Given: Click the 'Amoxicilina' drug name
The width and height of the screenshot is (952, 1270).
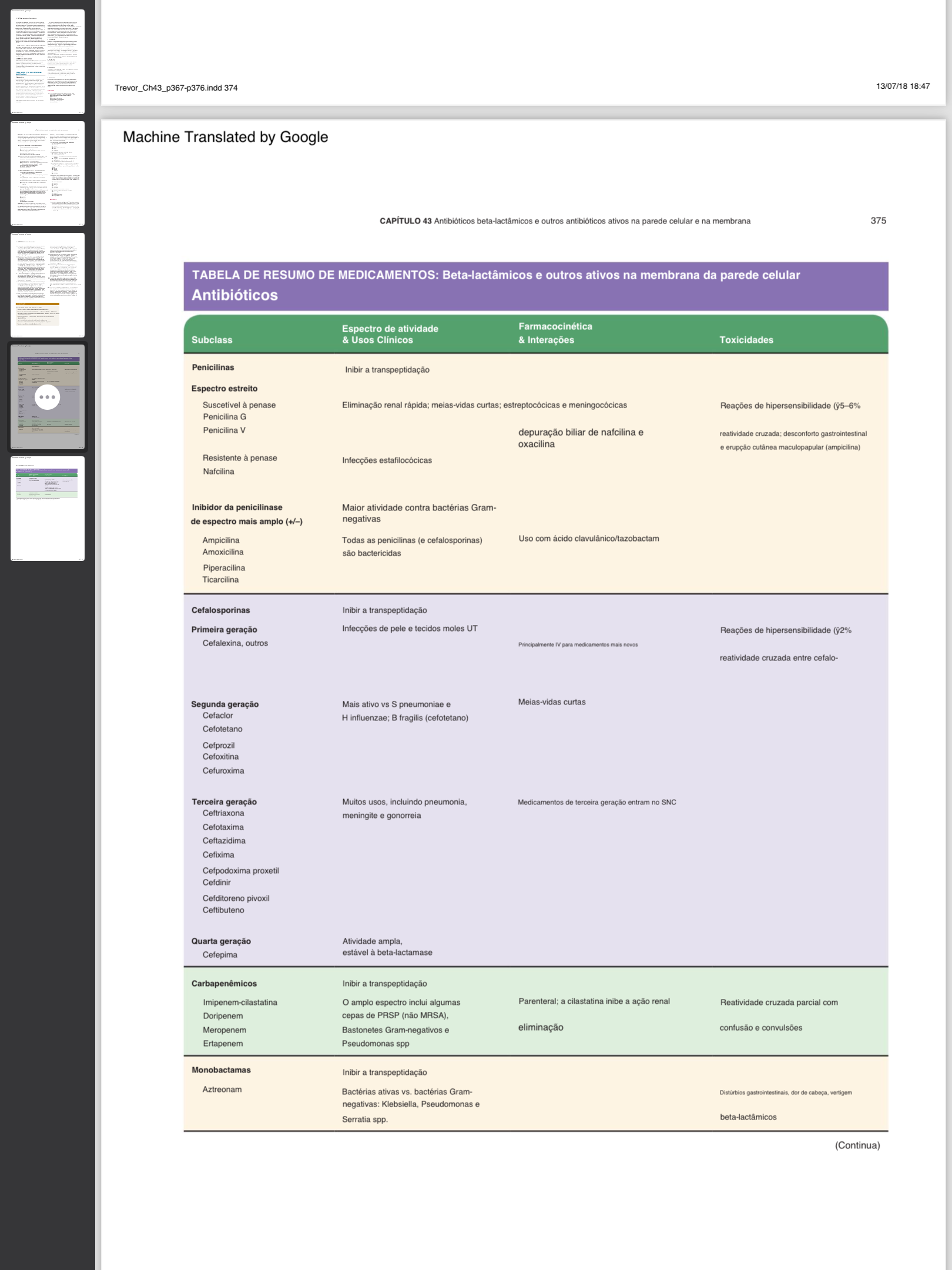Looking at the screenshot, I should [223, 552].
